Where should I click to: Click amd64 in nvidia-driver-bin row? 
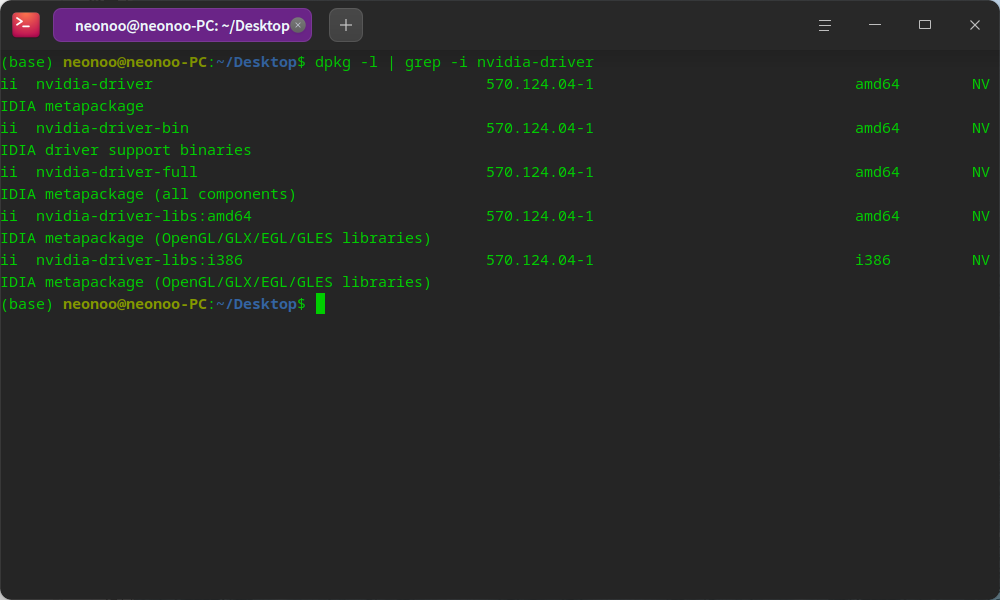coord(877,128)
